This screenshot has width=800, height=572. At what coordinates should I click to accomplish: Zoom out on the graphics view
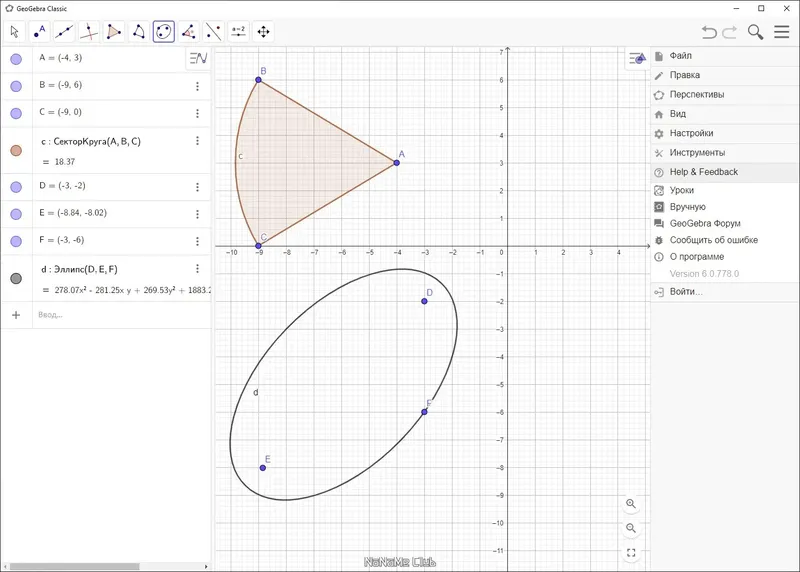(x=631, y=528)
